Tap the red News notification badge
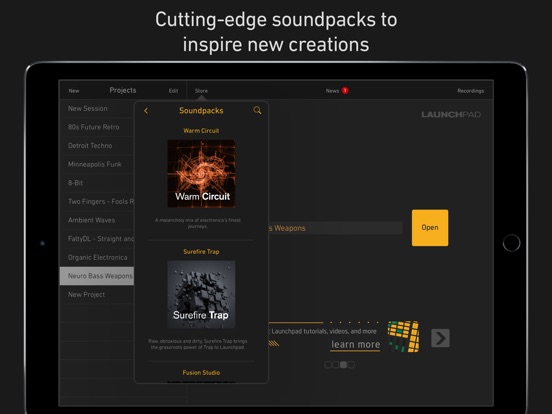This screenshot has height=414, width=552. click(345, 90)
